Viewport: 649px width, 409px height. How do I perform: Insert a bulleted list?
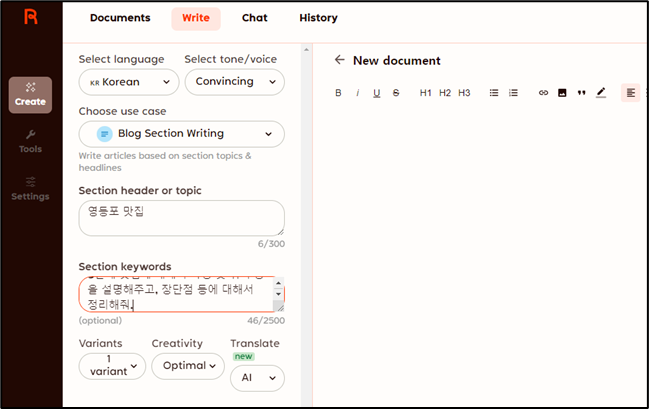click(x=494, y=93)
